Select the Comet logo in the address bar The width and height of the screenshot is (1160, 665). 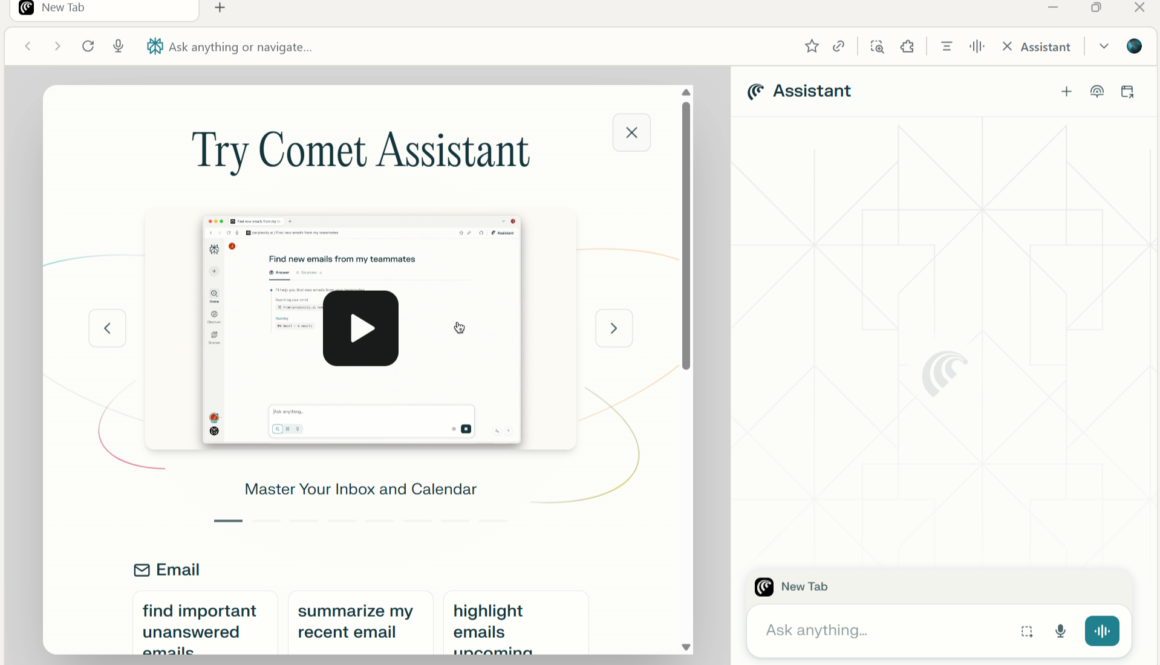click(x=154, y=46)
